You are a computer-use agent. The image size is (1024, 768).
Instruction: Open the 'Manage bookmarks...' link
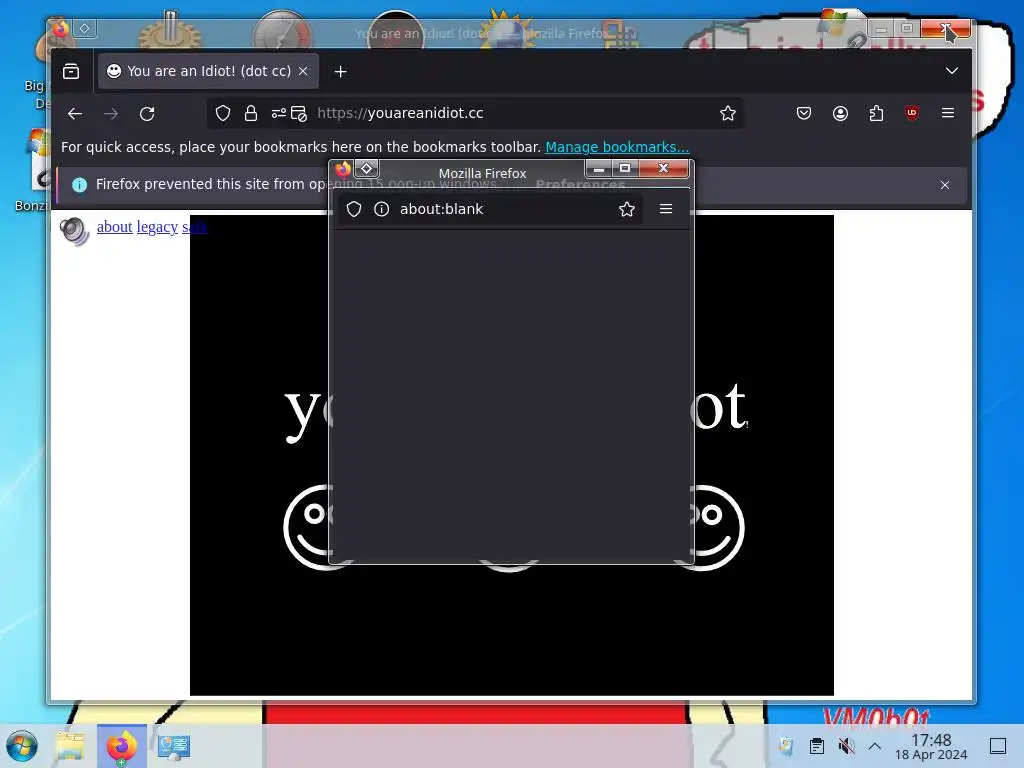(617, 147)
